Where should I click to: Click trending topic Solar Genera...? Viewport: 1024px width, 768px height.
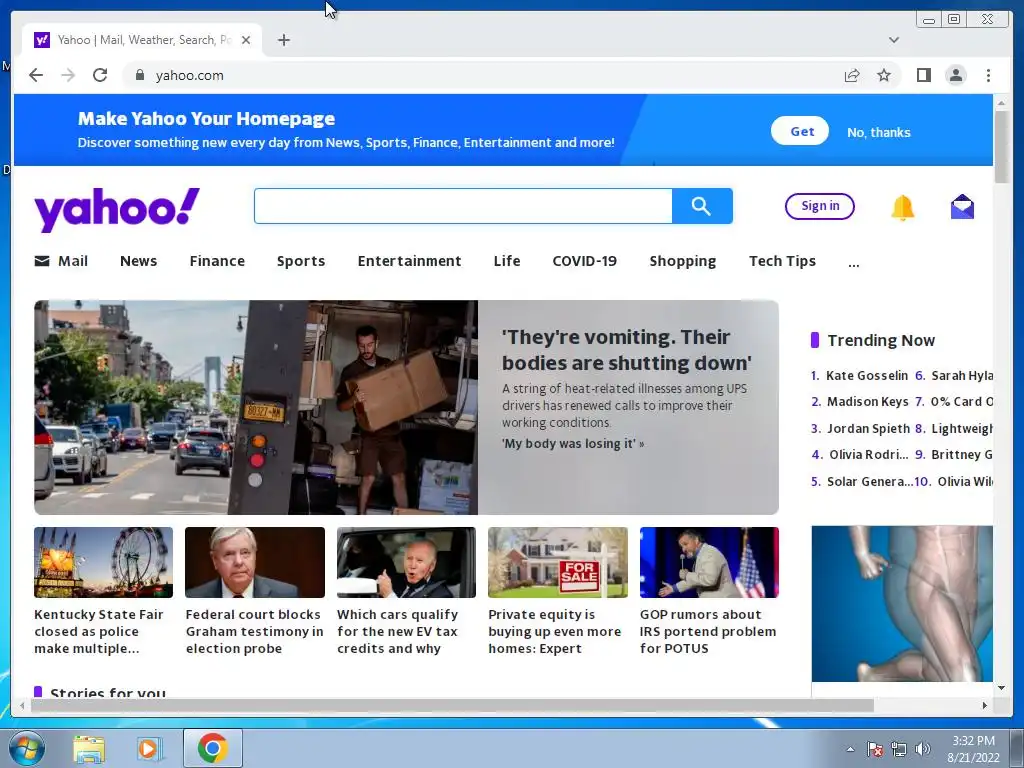[870, 481]
